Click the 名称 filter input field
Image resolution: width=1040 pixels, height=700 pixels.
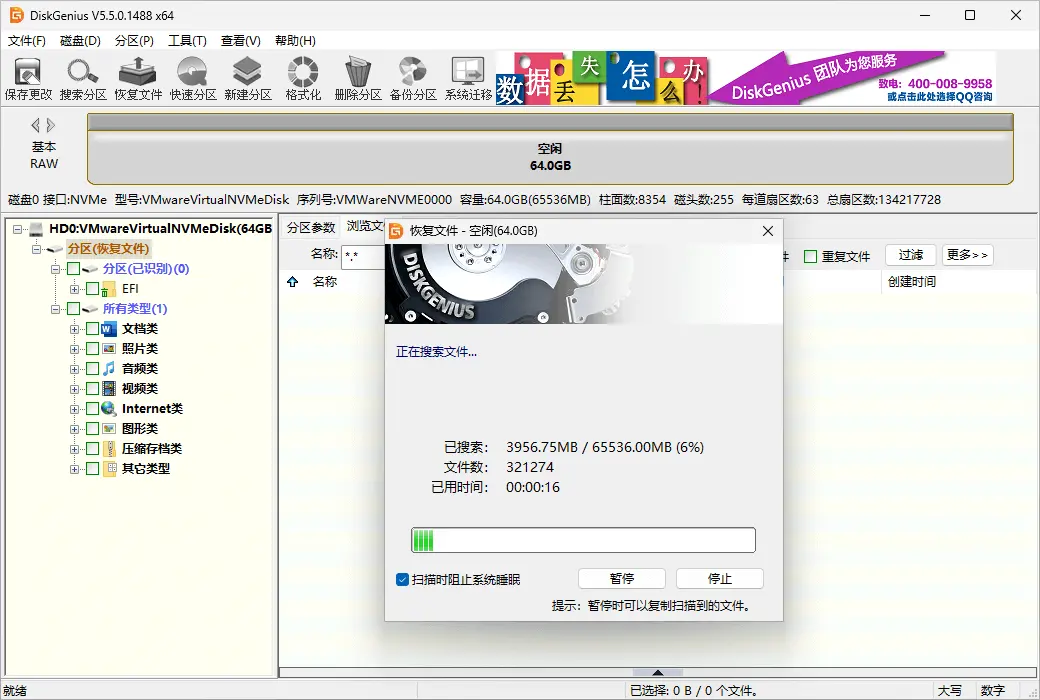tap(363, 256)
